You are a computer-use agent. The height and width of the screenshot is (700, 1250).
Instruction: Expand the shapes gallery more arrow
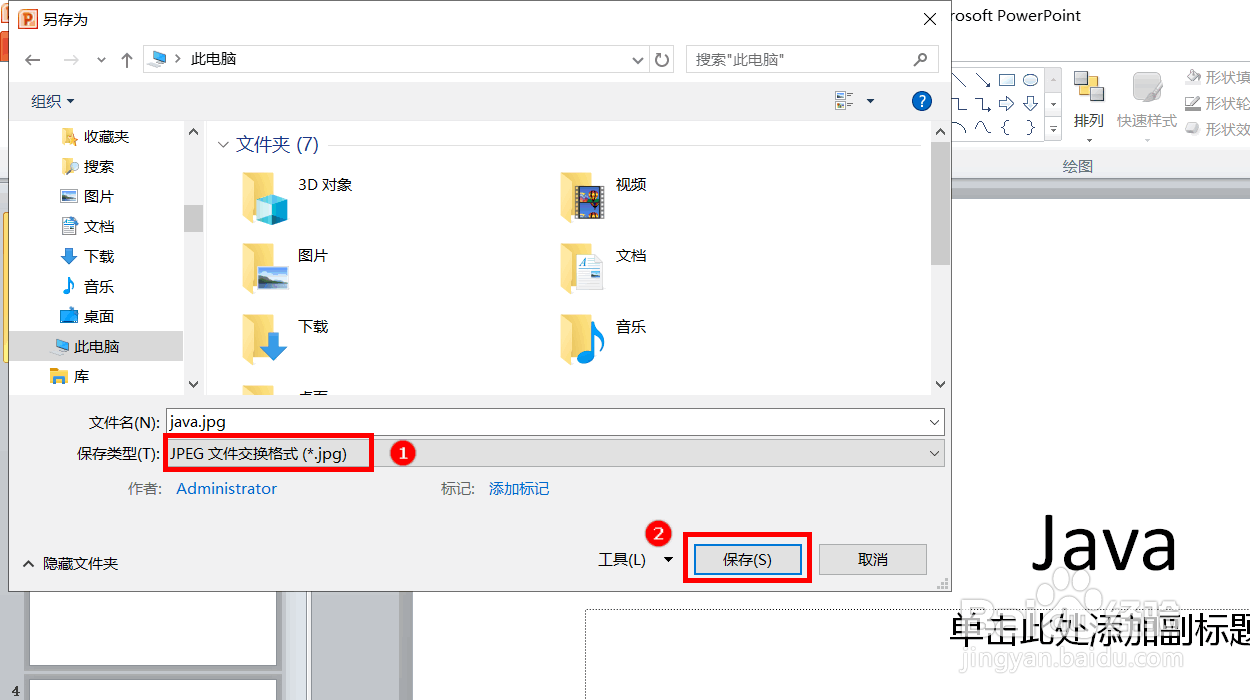tap(1053, 128)
